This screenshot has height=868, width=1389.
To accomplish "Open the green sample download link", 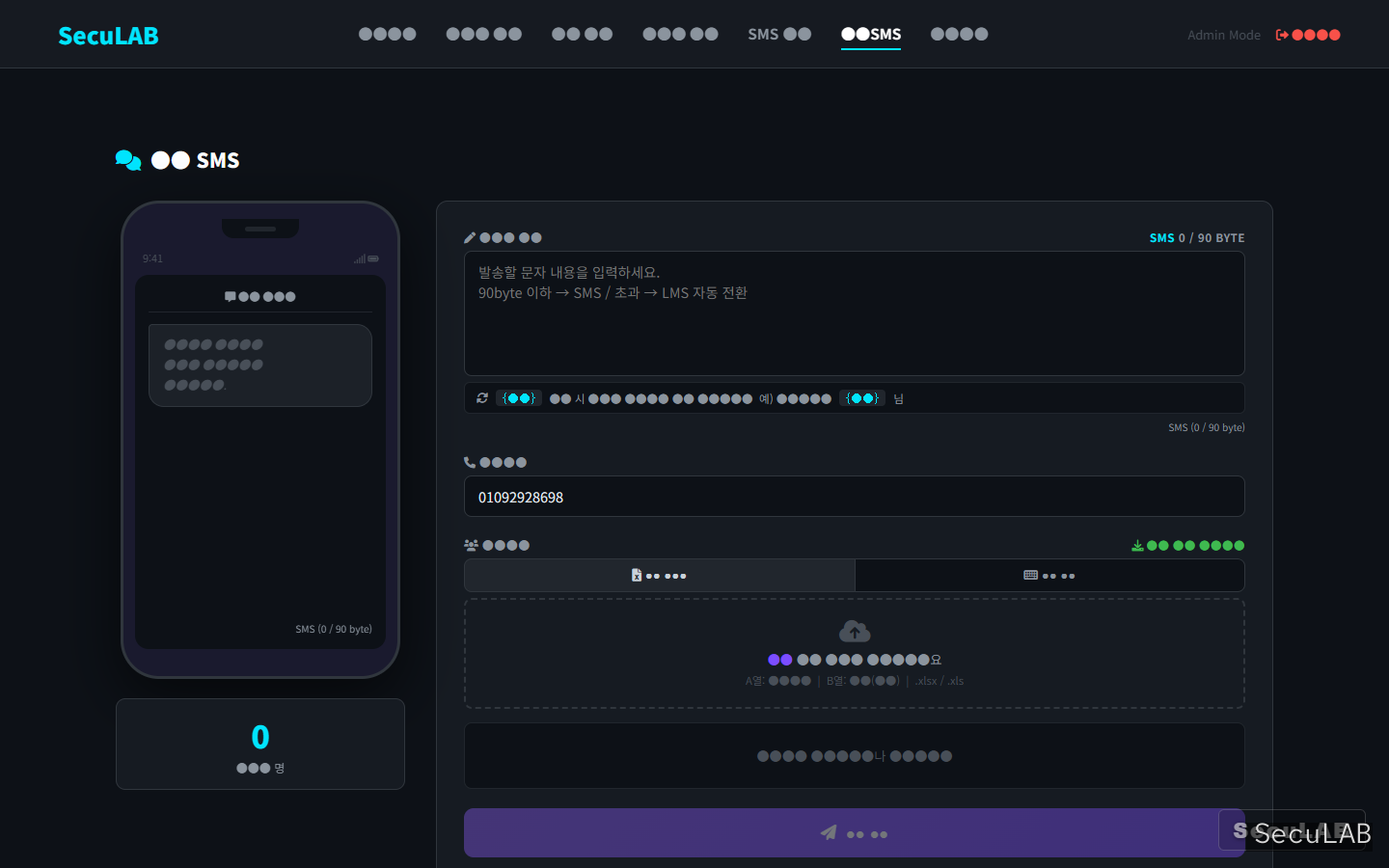I will pos(1188,546).
